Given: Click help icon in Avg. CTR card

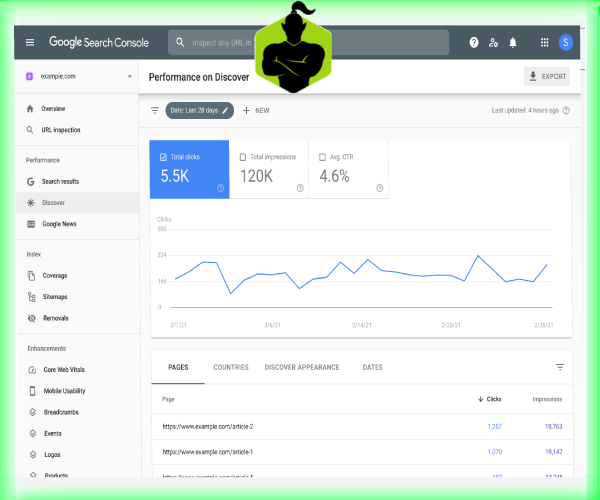Looking at the screenshot, I should pos(379,188).
